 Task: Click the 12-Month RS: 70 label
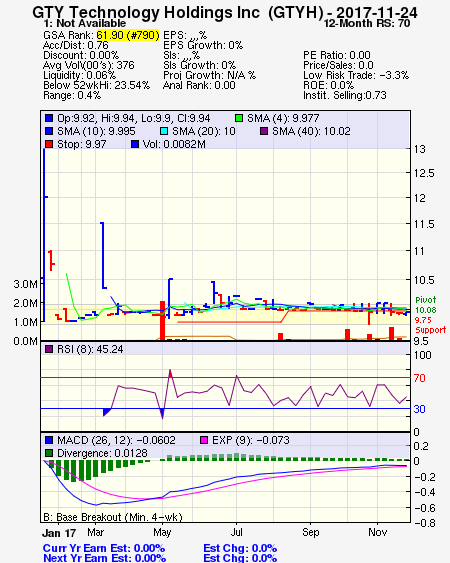(x=367, y=23)
